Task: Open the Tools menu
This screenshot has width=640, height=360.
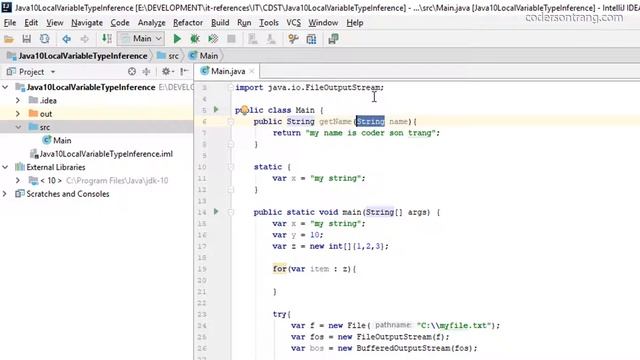Action: click(269, 23)
